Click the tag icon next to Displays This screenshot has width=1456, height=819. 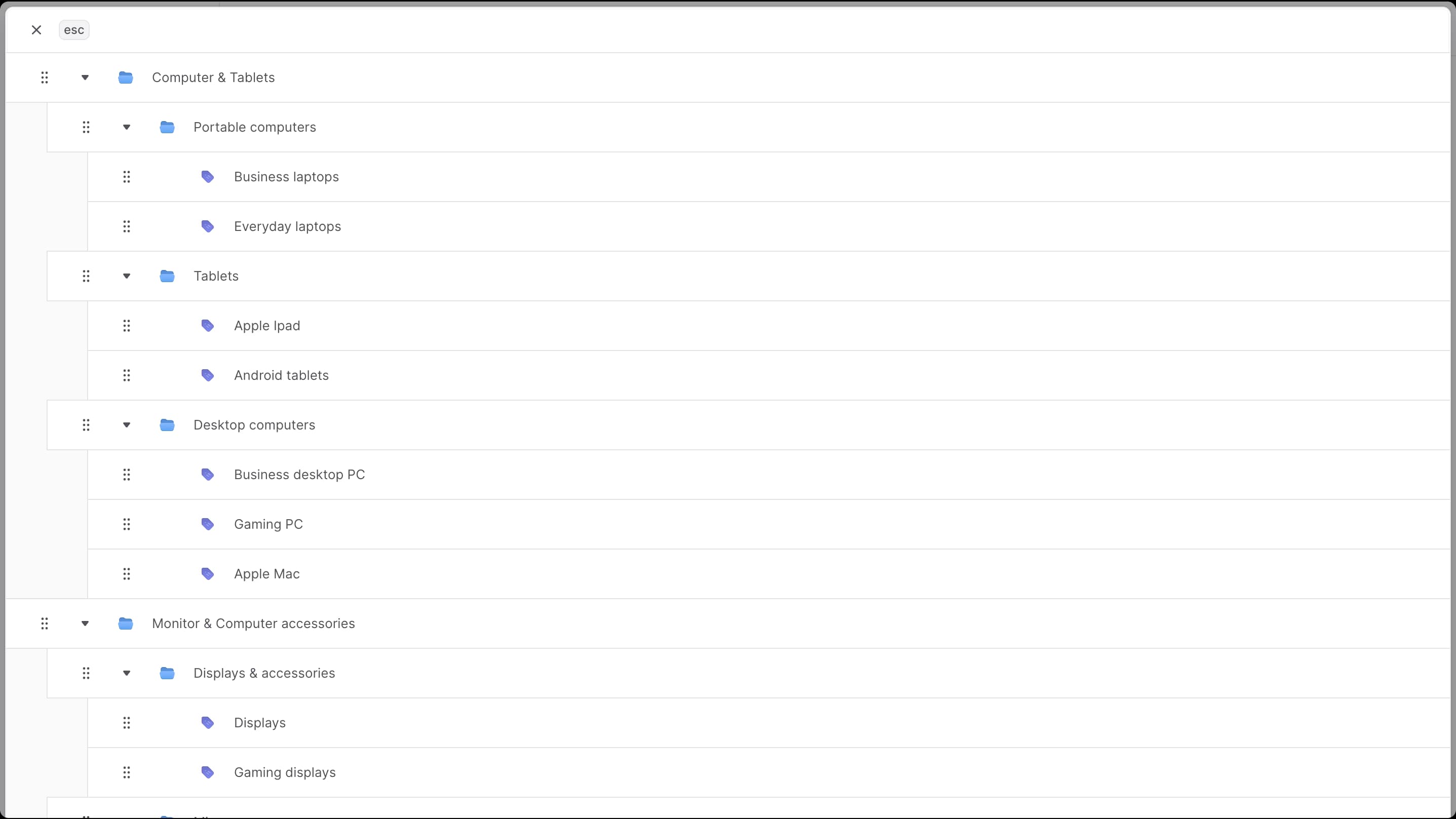tap(208, 722)
